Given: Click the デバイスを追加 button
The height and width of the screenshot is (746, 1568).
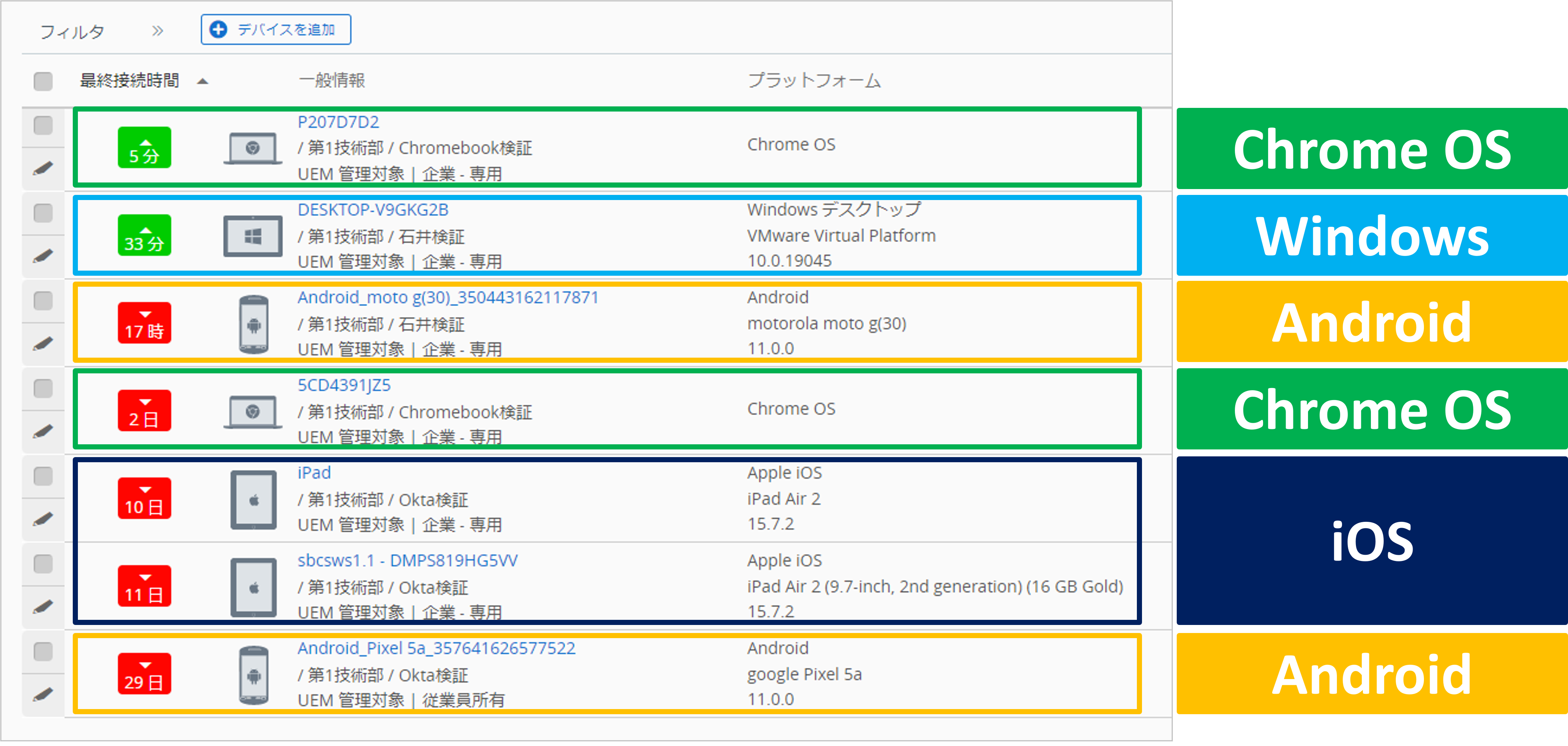Looking at the screenshot, I should (x=275, y=29).
